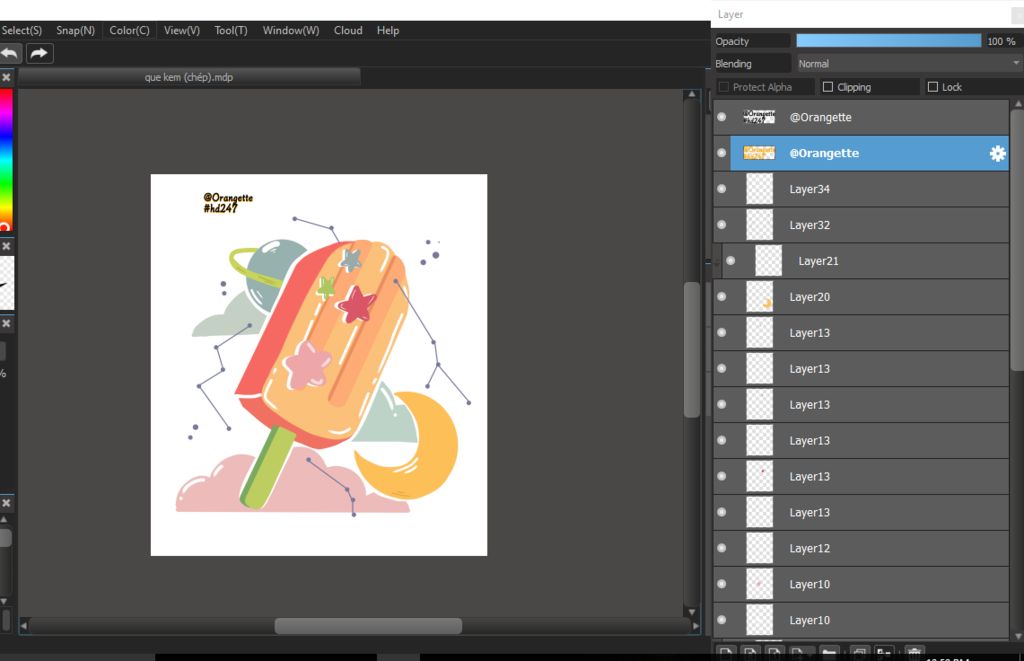Click the trash icon below the layer list

(914, 653)
